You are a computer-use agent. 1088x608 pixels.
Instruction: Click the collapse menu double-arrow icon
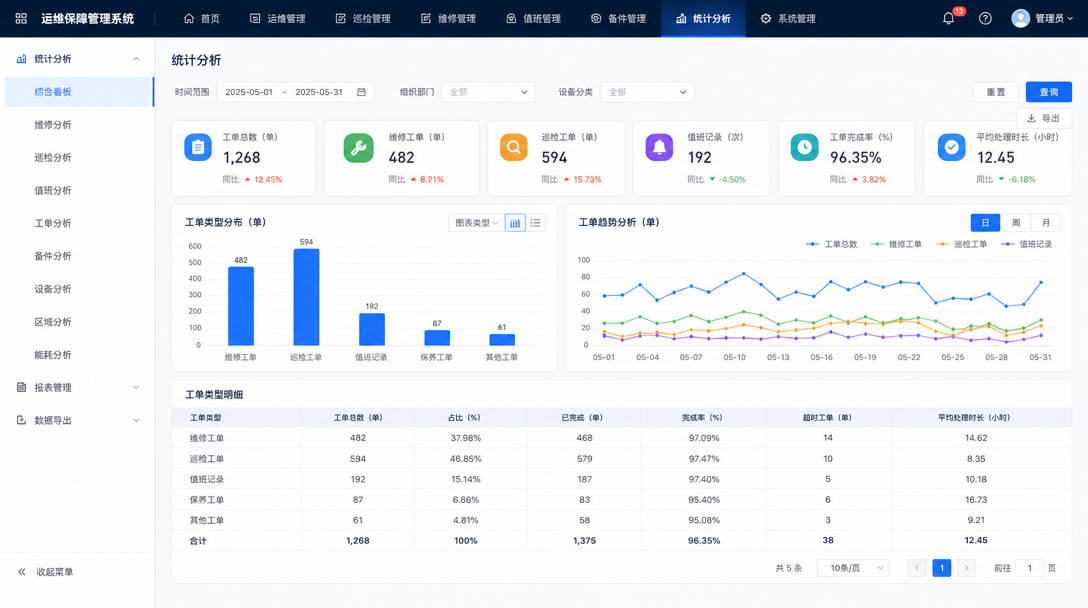[x=22, y=572]
